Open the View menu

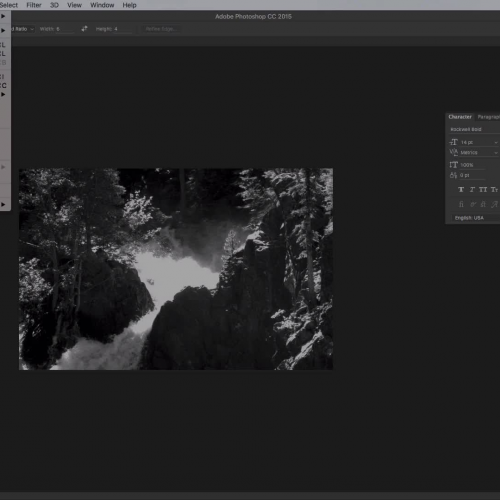(74, 5)
